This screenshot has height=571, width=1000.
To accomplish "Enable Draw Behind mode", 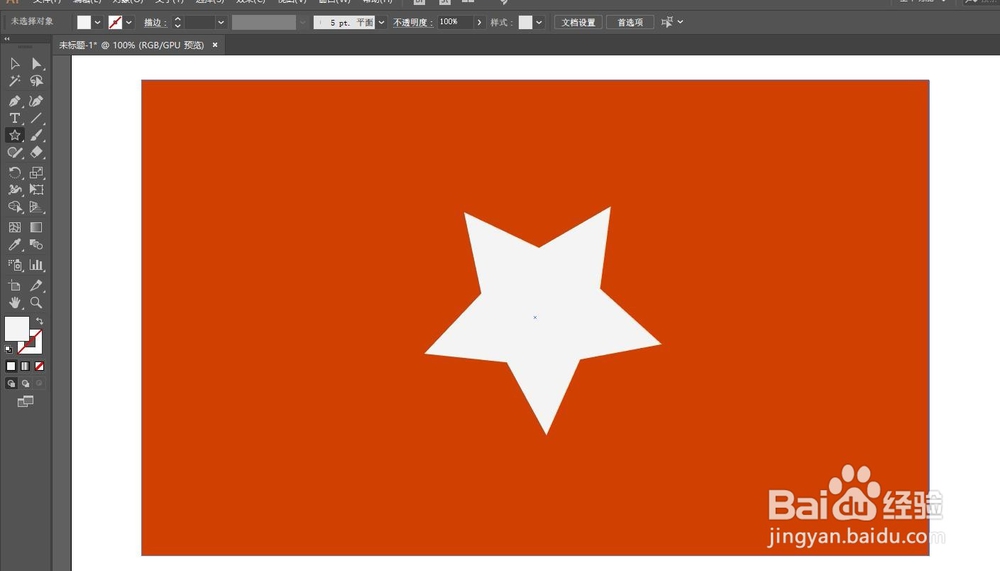I will click(25, 383).
